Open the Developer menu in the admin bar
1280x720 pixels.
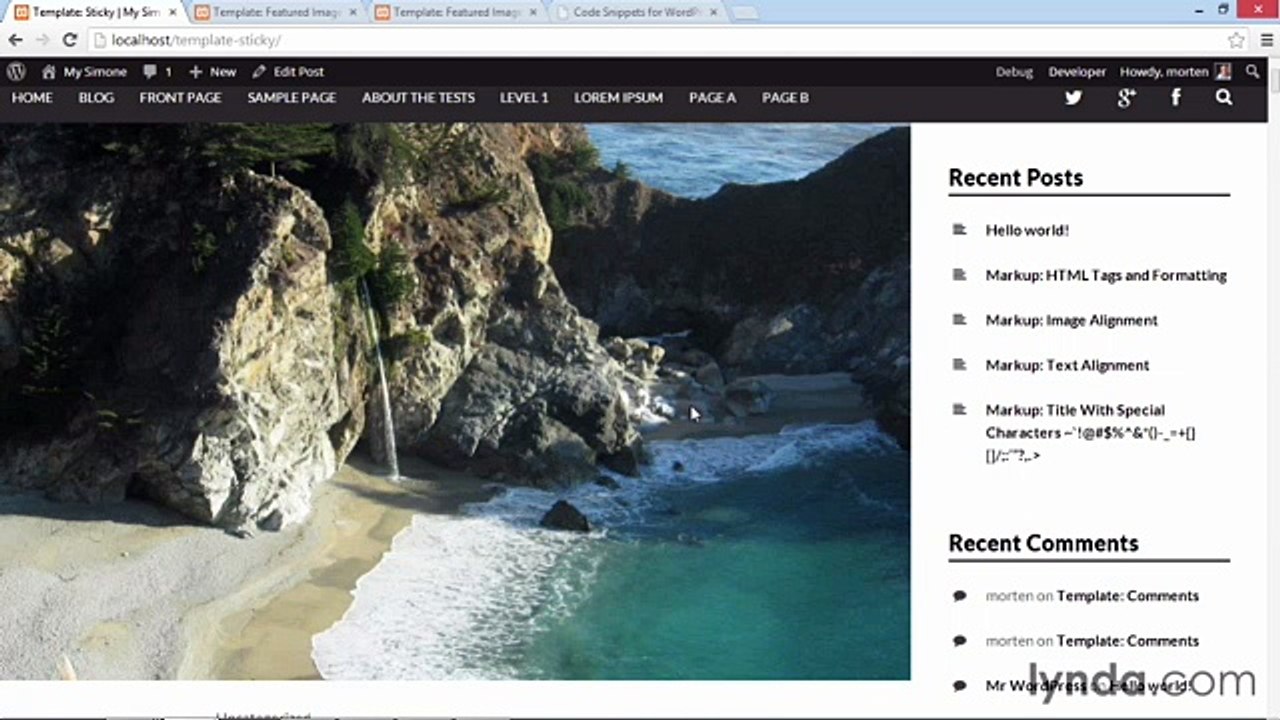pos(1077,72)
